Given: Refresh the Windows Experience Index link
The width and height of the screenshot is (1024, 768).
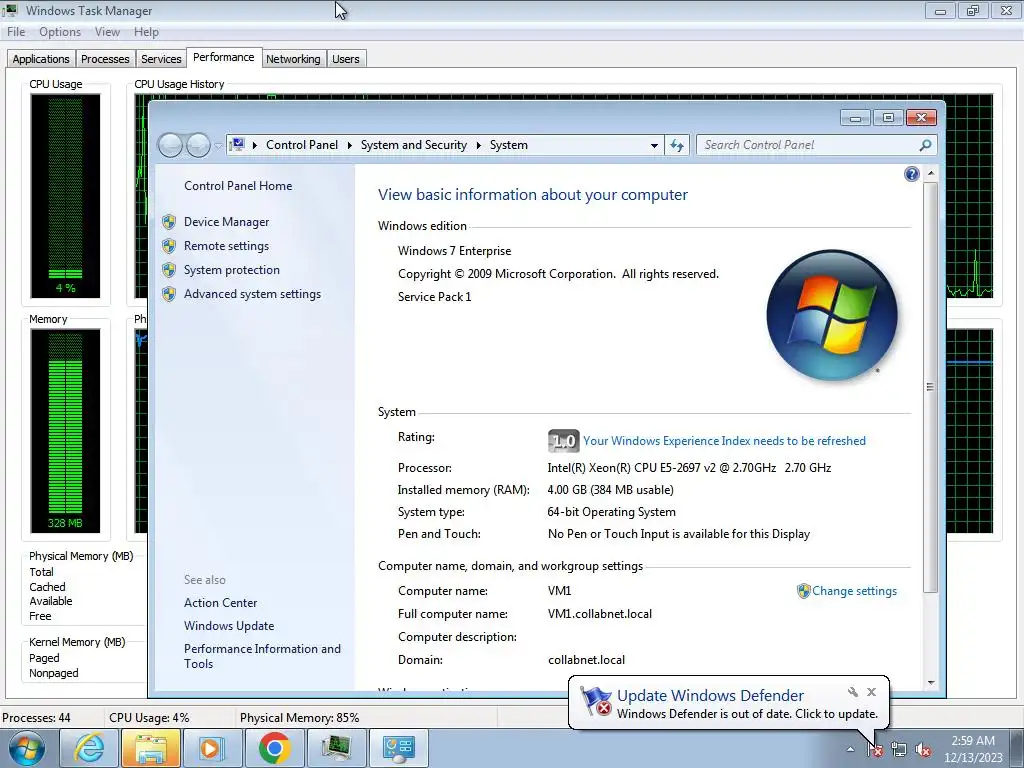Looking at the screenshot, I should click(724, 441).
